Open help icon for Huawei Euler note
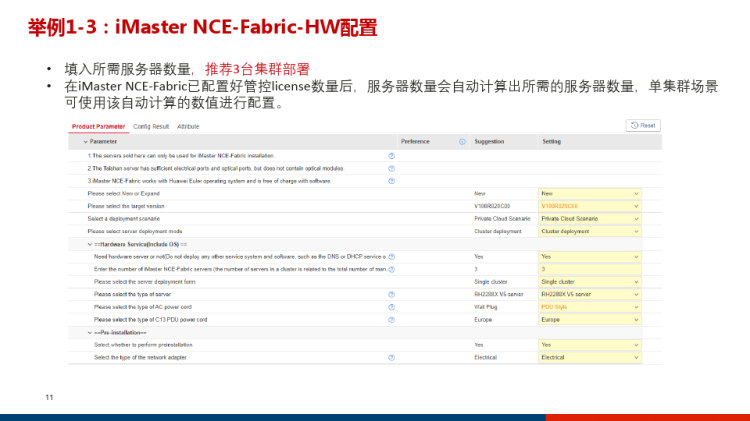 point(391,181)
